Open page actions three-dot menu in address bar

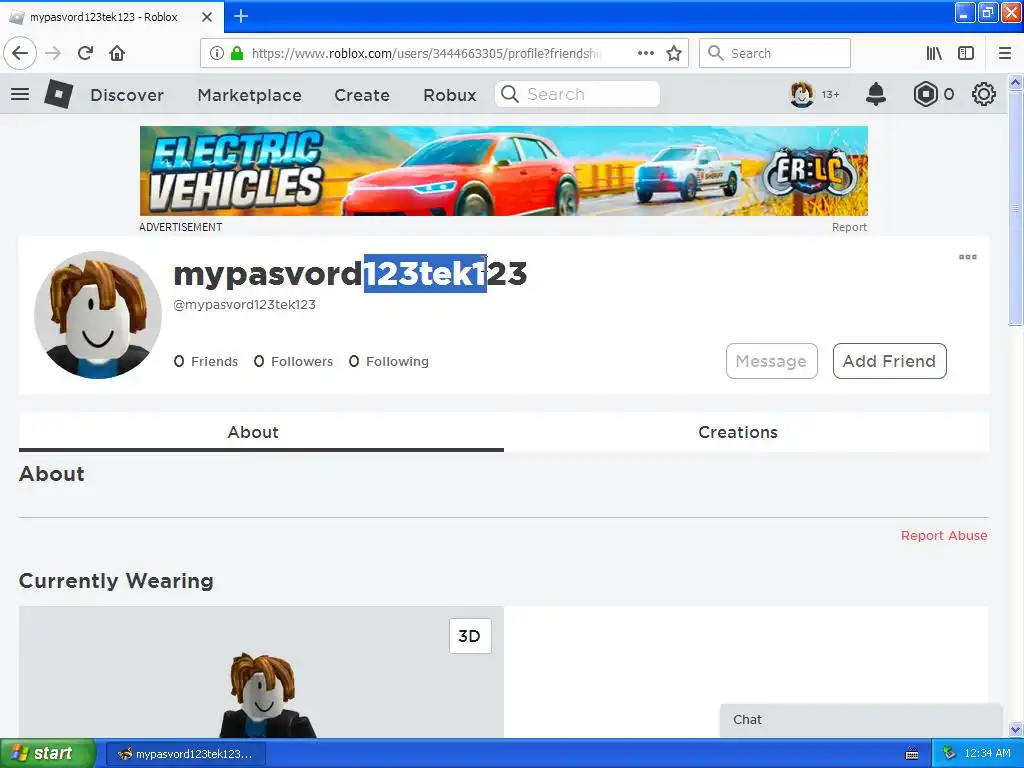(x=646, y=53)
